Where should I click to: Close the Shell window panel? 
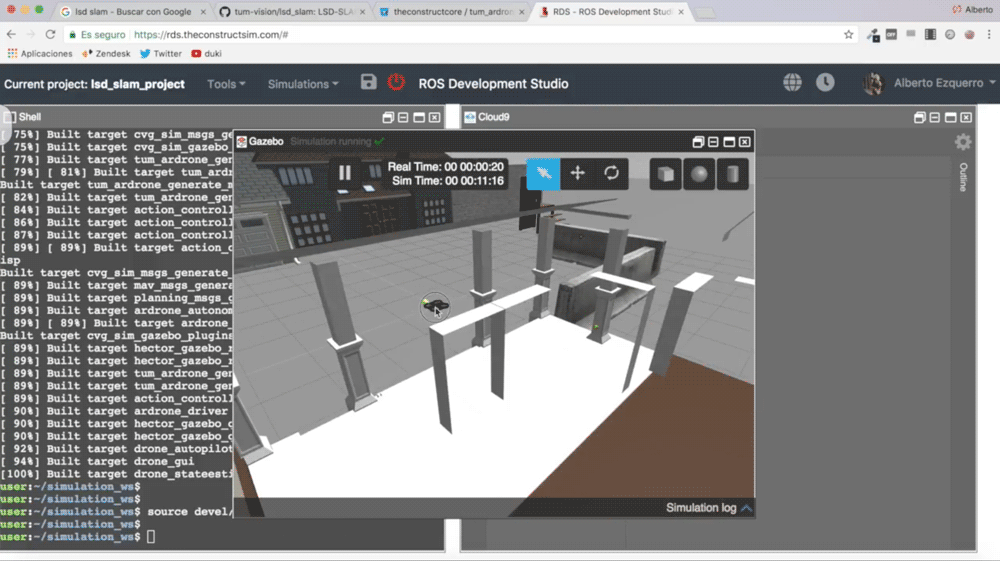(x=434, y=117)
